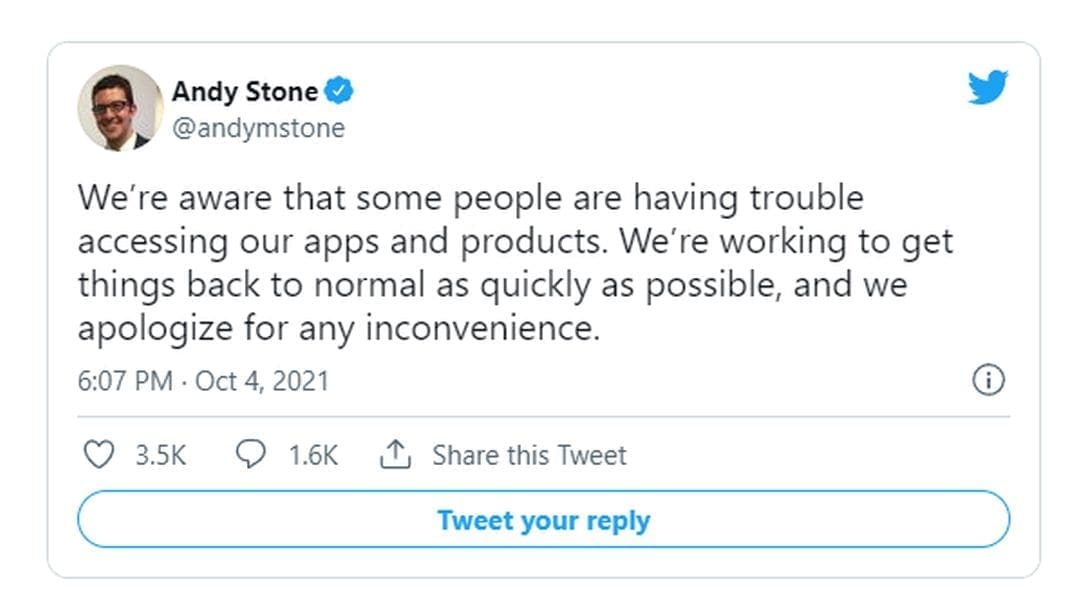The image size is (1086, 600).
Task: Click the 'apologize for any inconvenience' line
Action: 338,328
